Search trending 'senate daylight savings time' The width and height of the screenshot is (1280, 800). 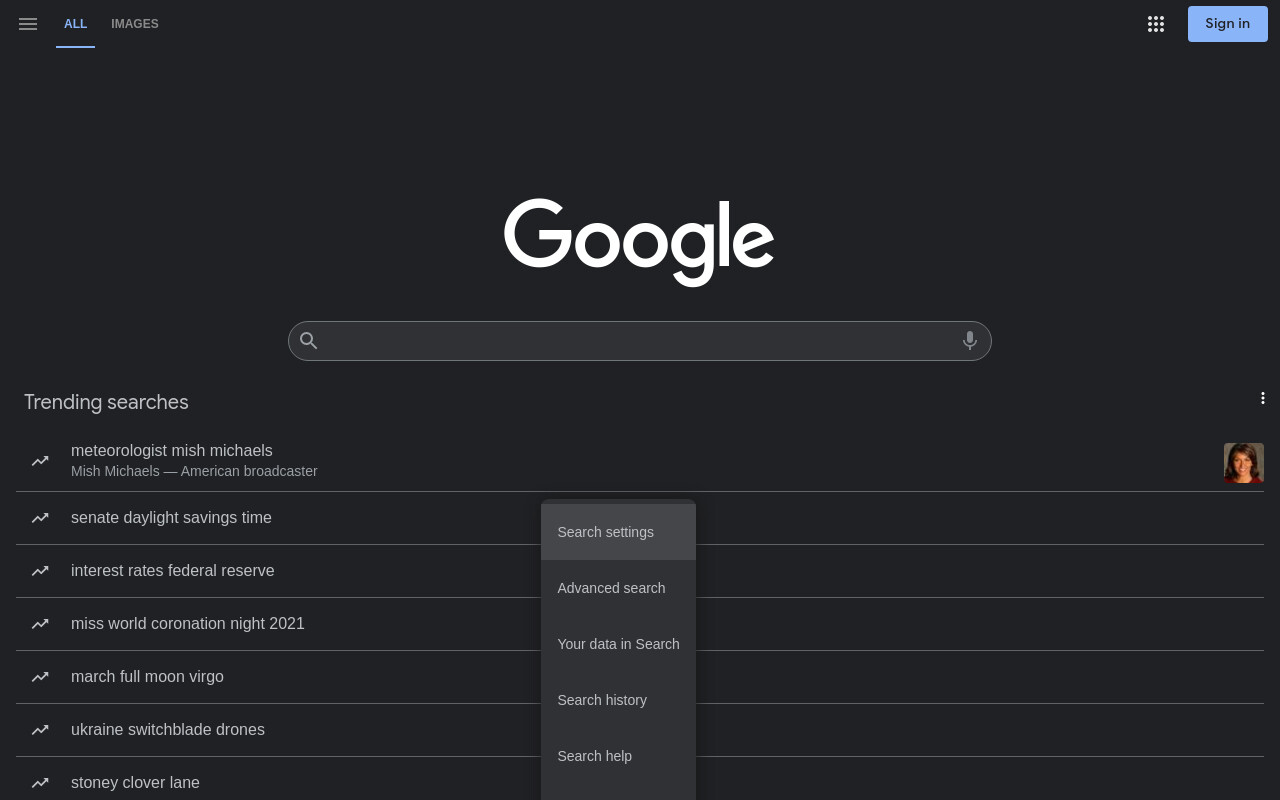(171, 518)
